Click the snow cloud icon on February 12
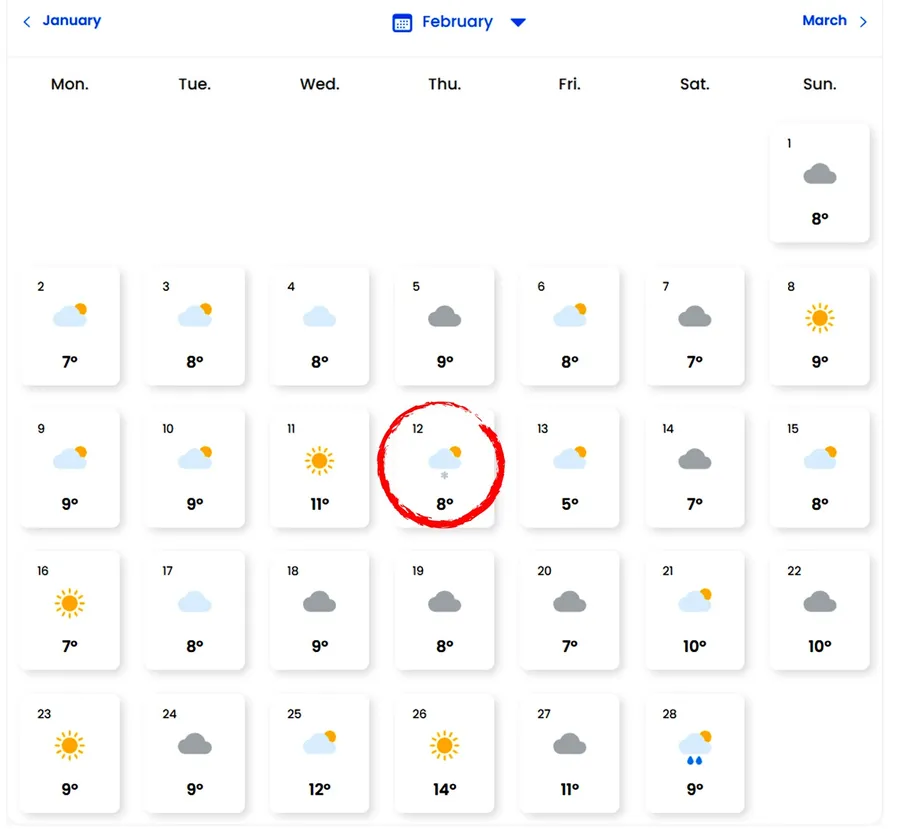The image size is (900, 829). click(445, 460)
